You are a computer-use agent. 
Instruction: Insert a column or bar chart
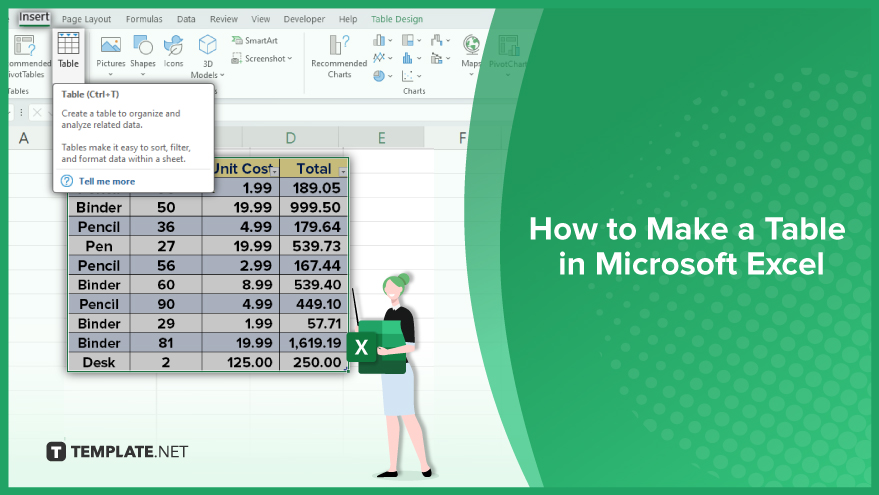tap(380, 40)
